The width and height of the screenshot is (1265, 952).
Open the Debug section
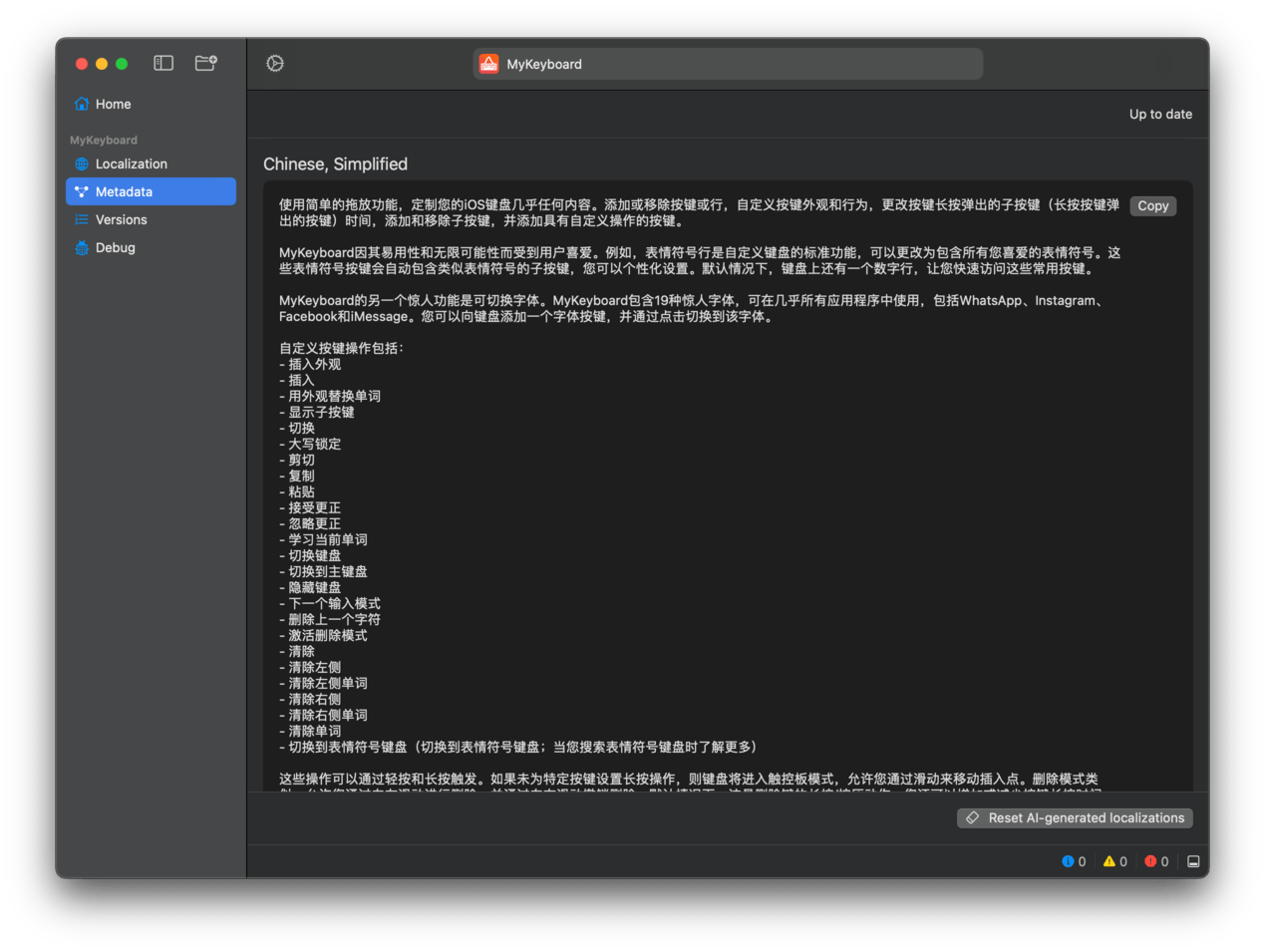tap(115, 247)
